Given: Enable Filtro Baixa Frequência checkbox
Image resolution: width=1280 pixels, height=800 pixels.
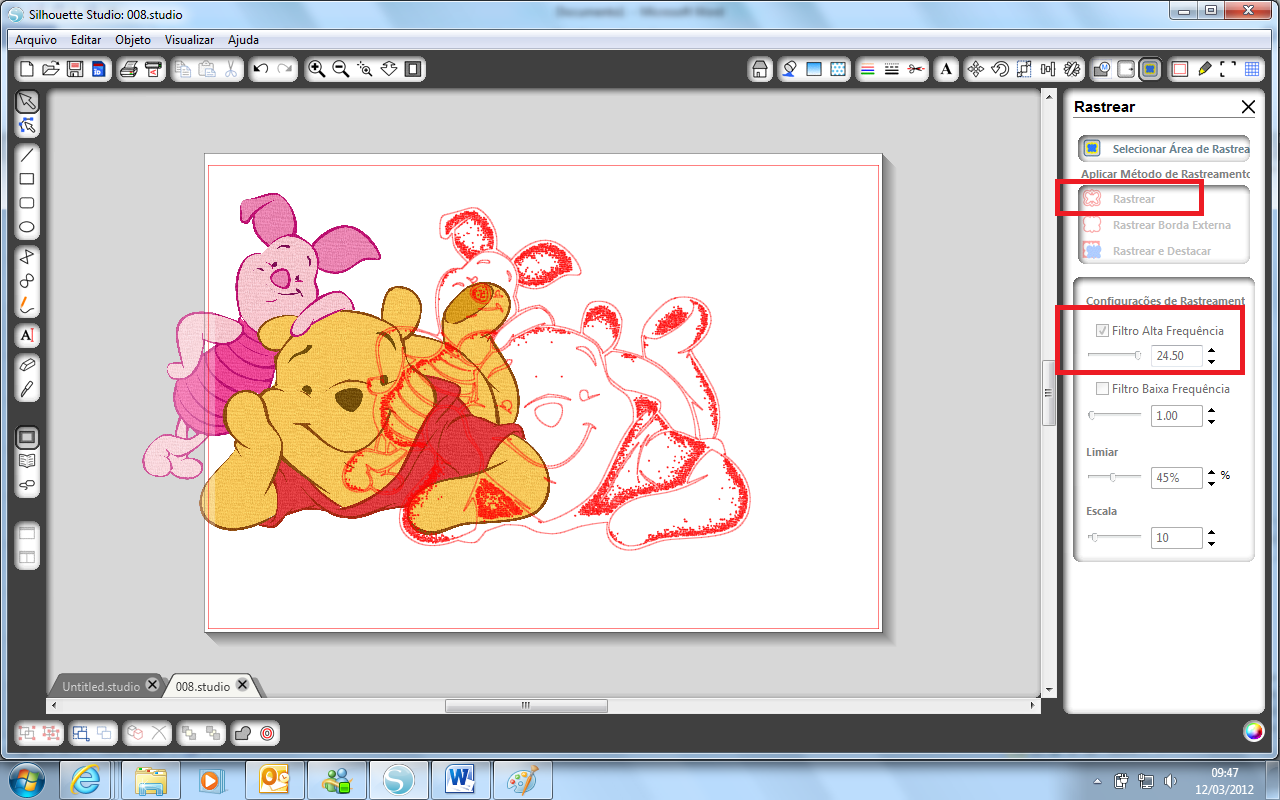Looking at the screenshot, I should (x=1102, y=389).
